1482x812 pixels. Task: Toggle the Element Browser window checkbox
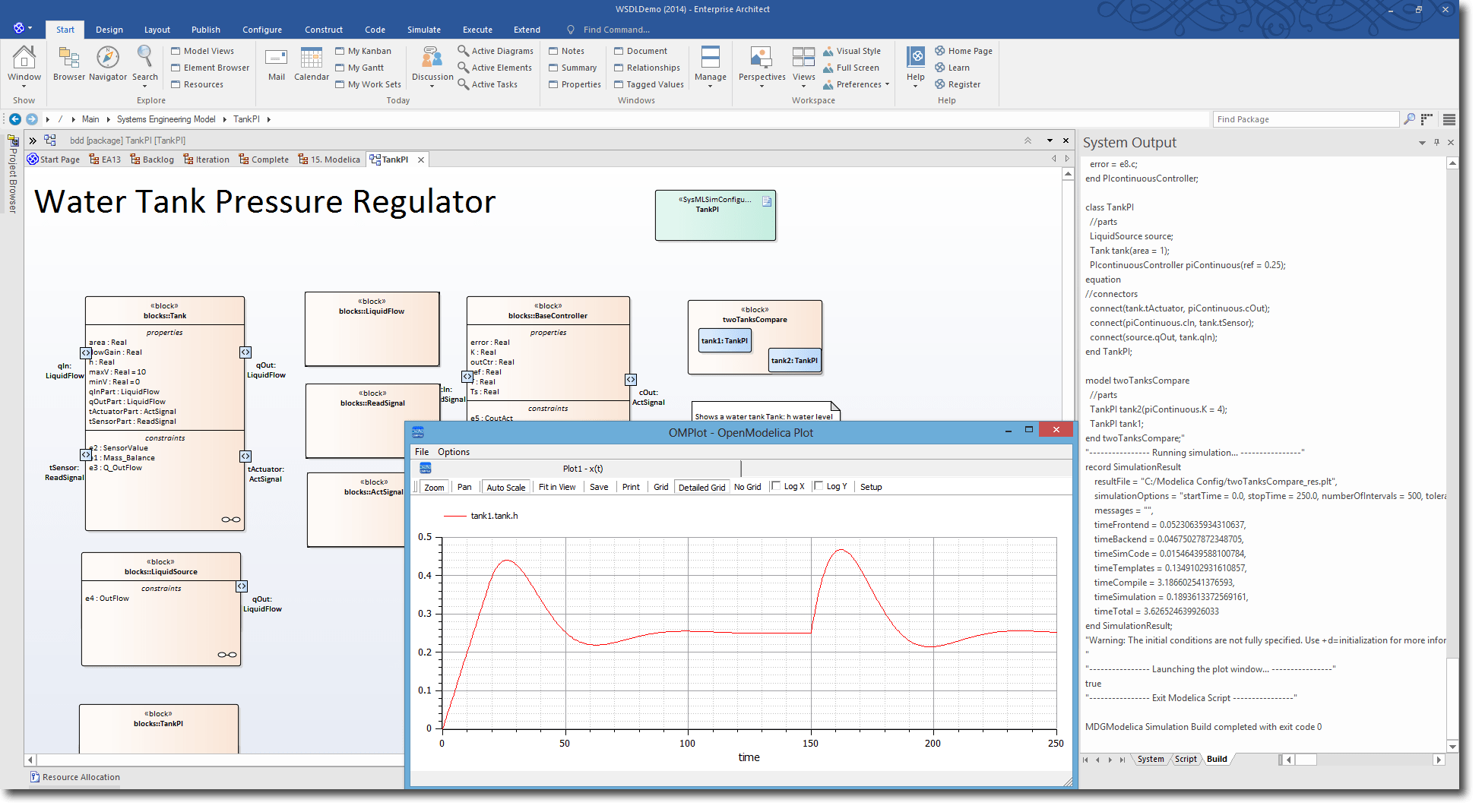[x=176, y=68]
